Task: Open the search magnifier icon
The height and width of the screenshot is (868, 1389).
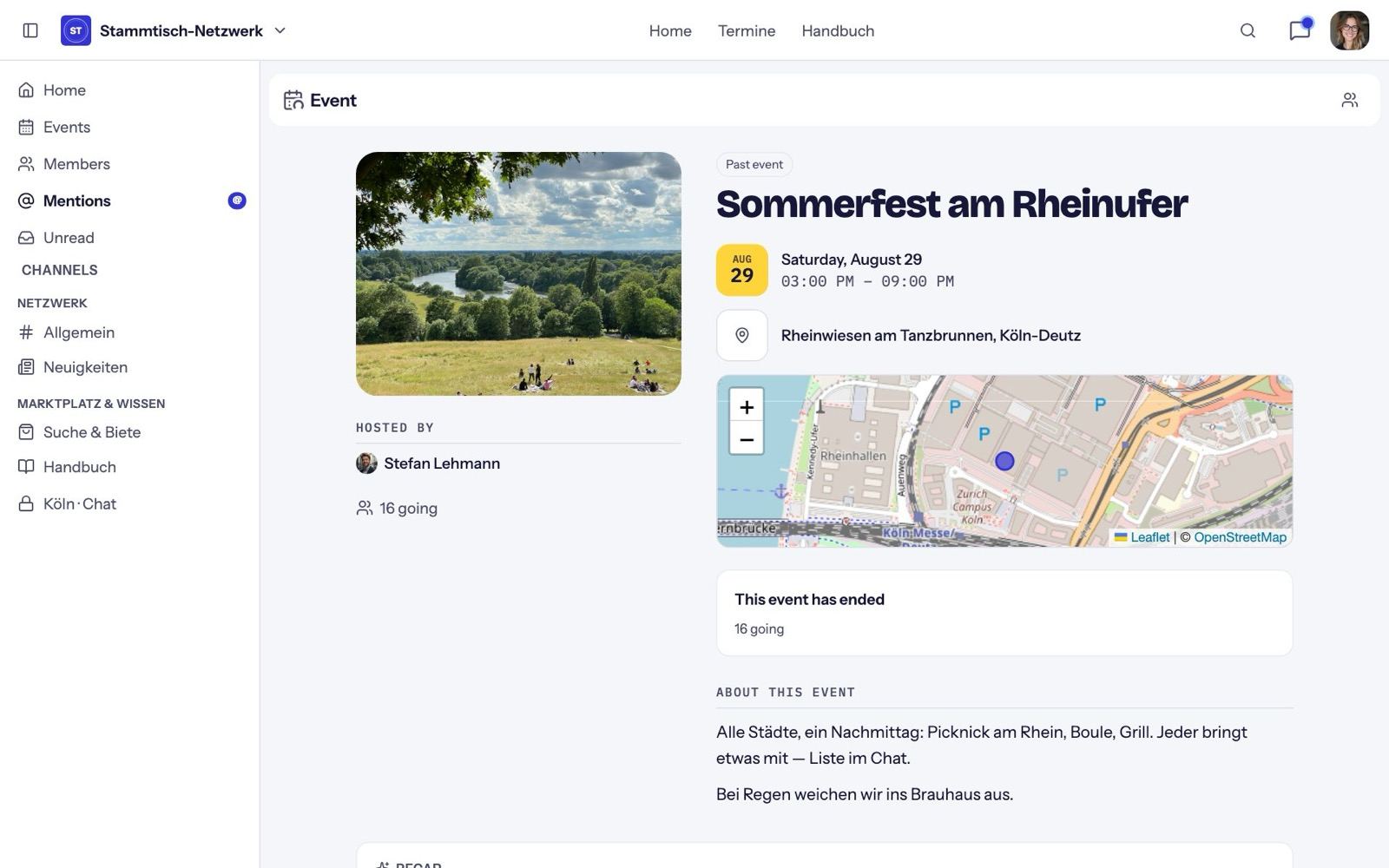Action: pyautogui.click(x=1247, y=30)
